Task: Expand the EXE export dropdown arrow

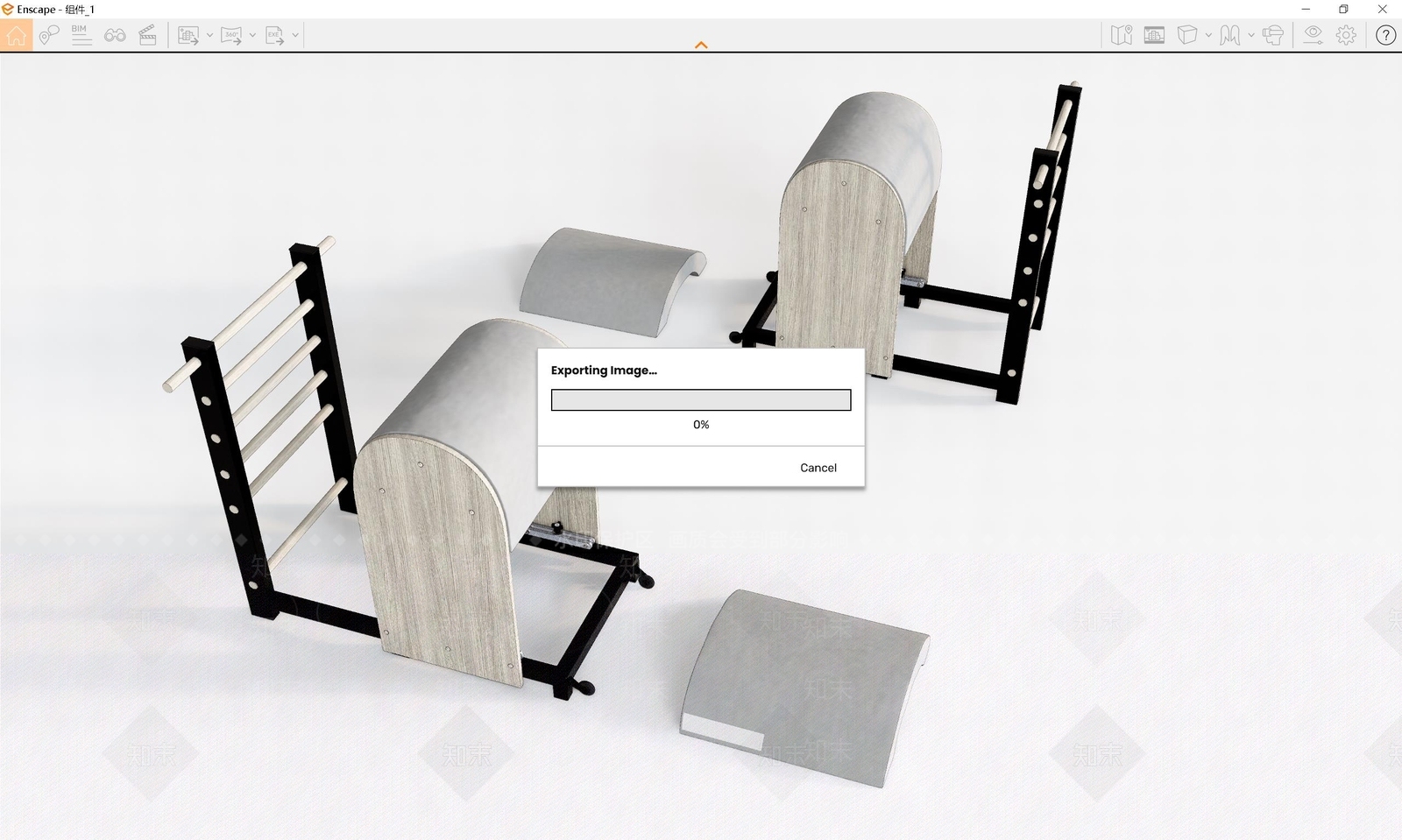Action: (295, 35)
